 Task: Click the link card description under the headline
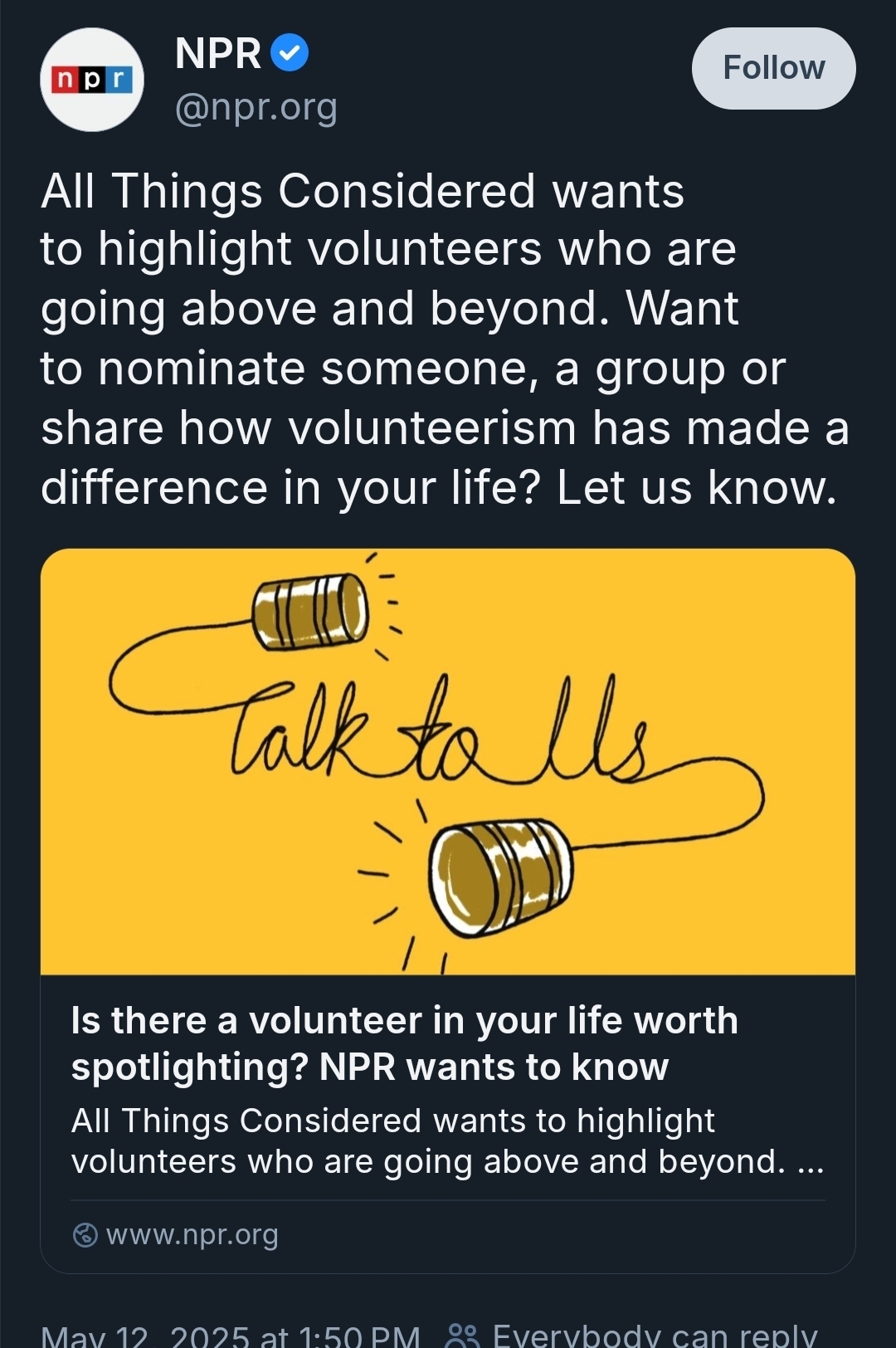pos(446,1140)
